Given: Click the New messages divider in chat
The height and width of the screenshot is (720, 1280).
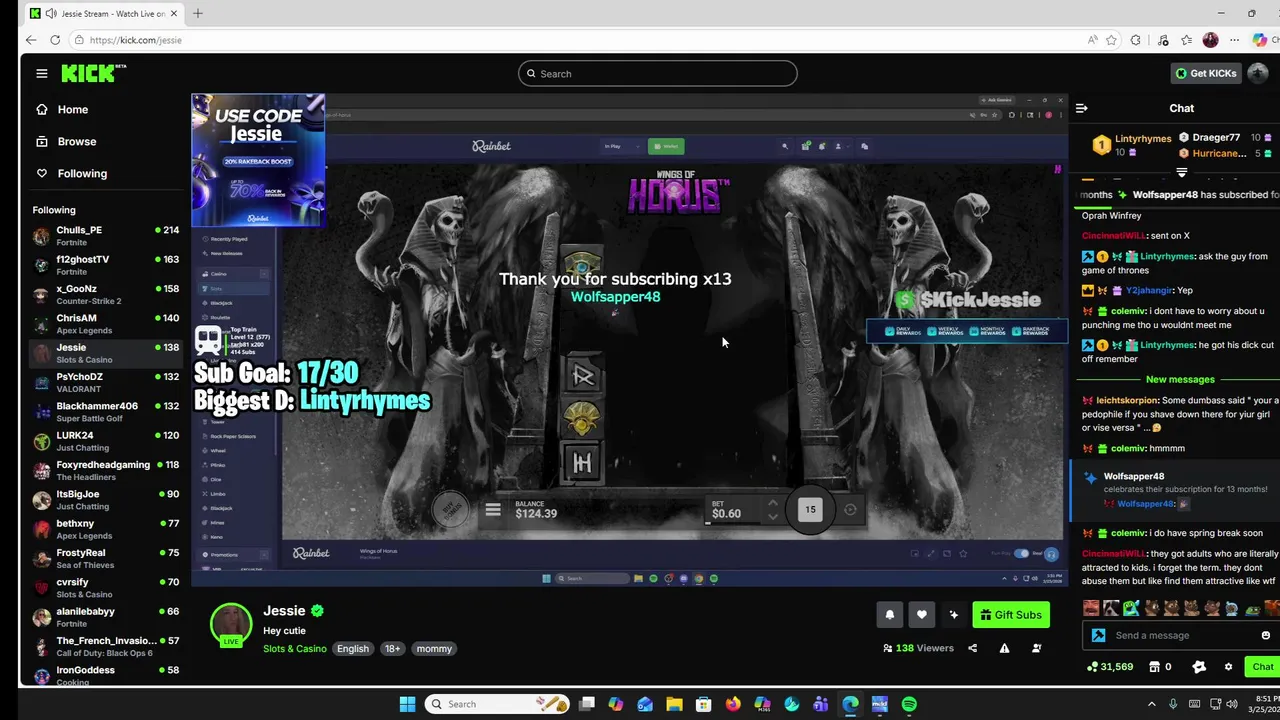Looking at the screenshot, I should tap(1180, 380).
